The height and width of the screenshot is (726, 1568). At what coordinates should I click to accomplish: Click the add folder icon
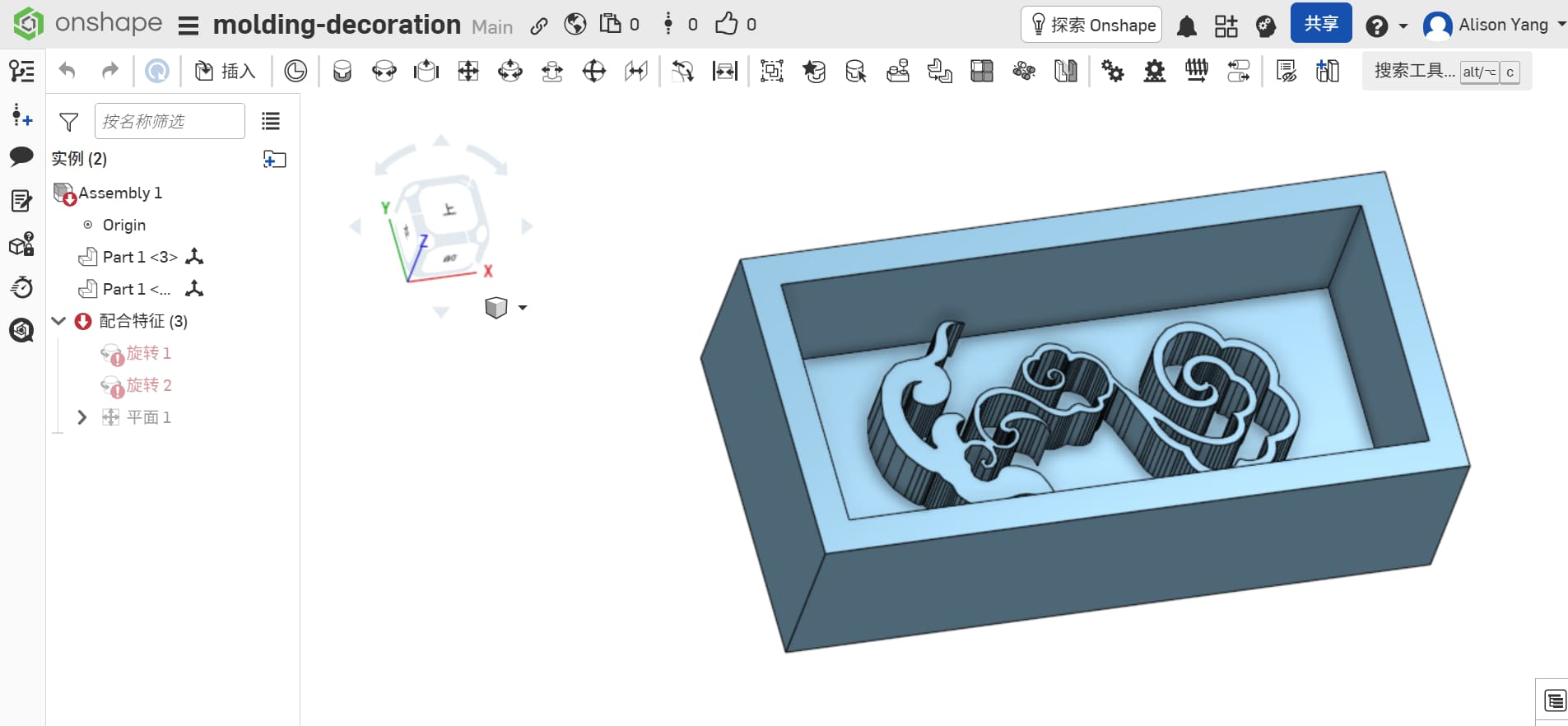(274, 159)
